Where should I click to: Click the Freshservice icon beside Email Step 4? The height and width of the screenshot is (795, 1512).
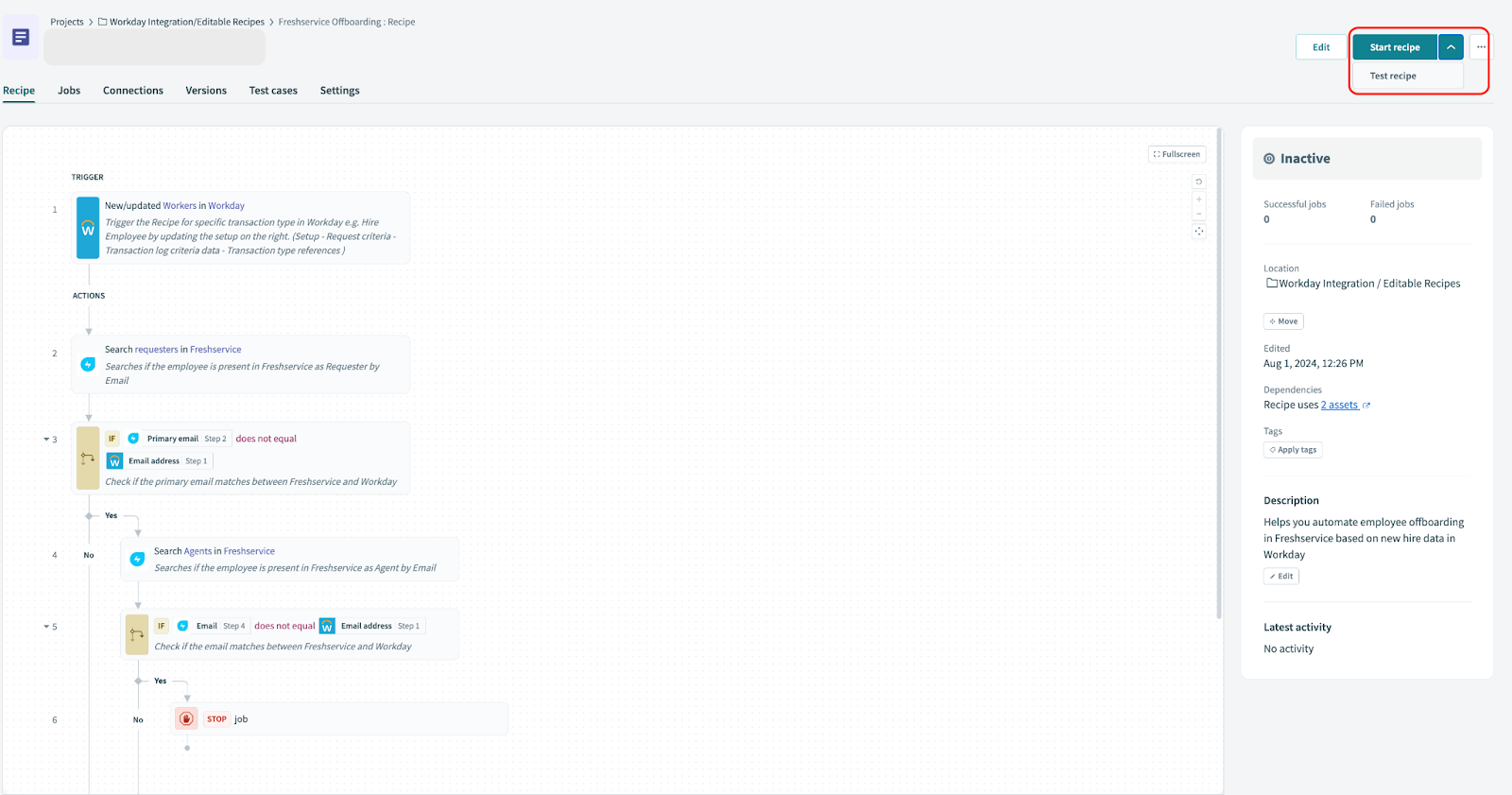click(182, 626)
